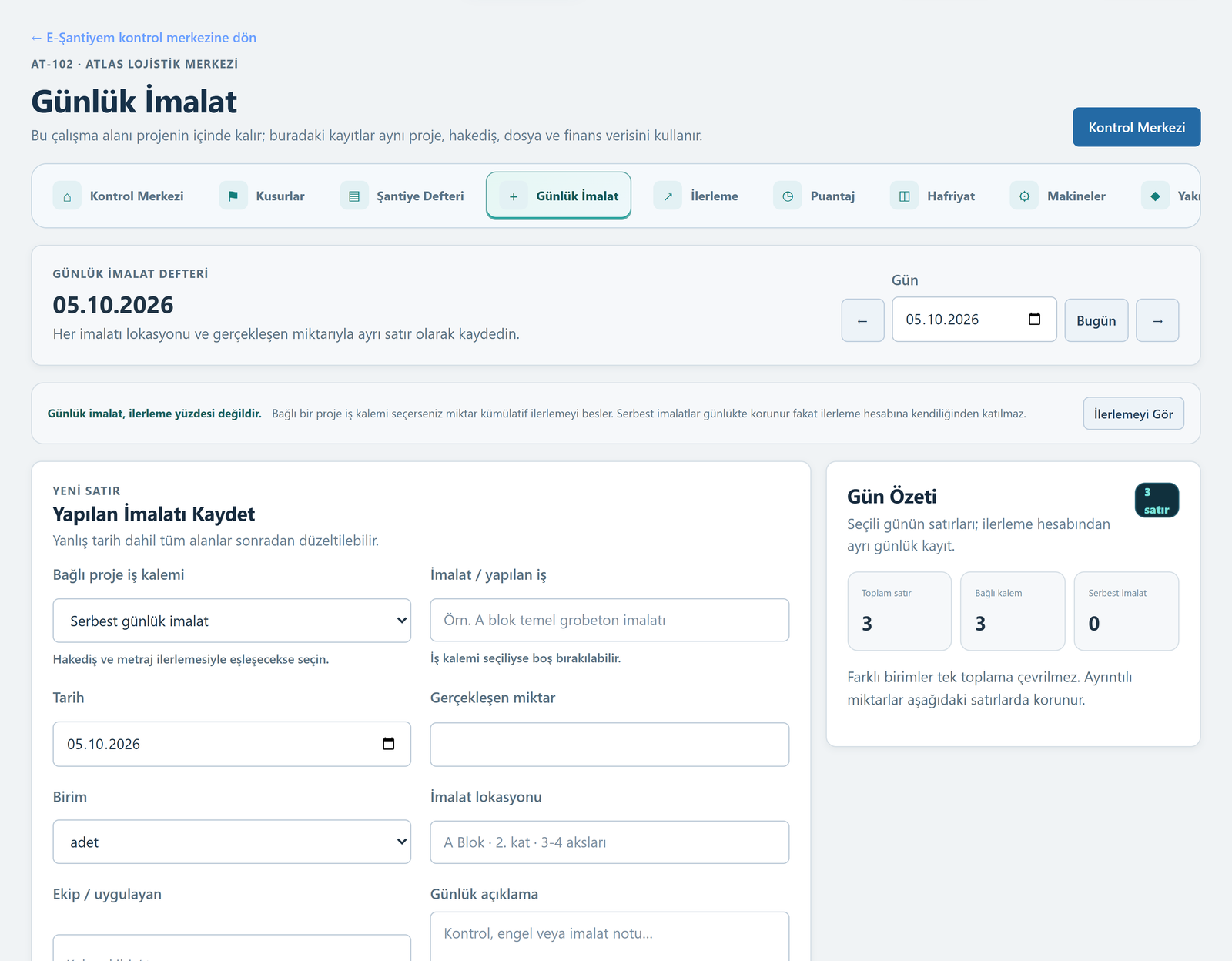Screen dimensions: 1232x961
Task: Click the clock icon next to Puantaj
Action: tap(788, 196)
